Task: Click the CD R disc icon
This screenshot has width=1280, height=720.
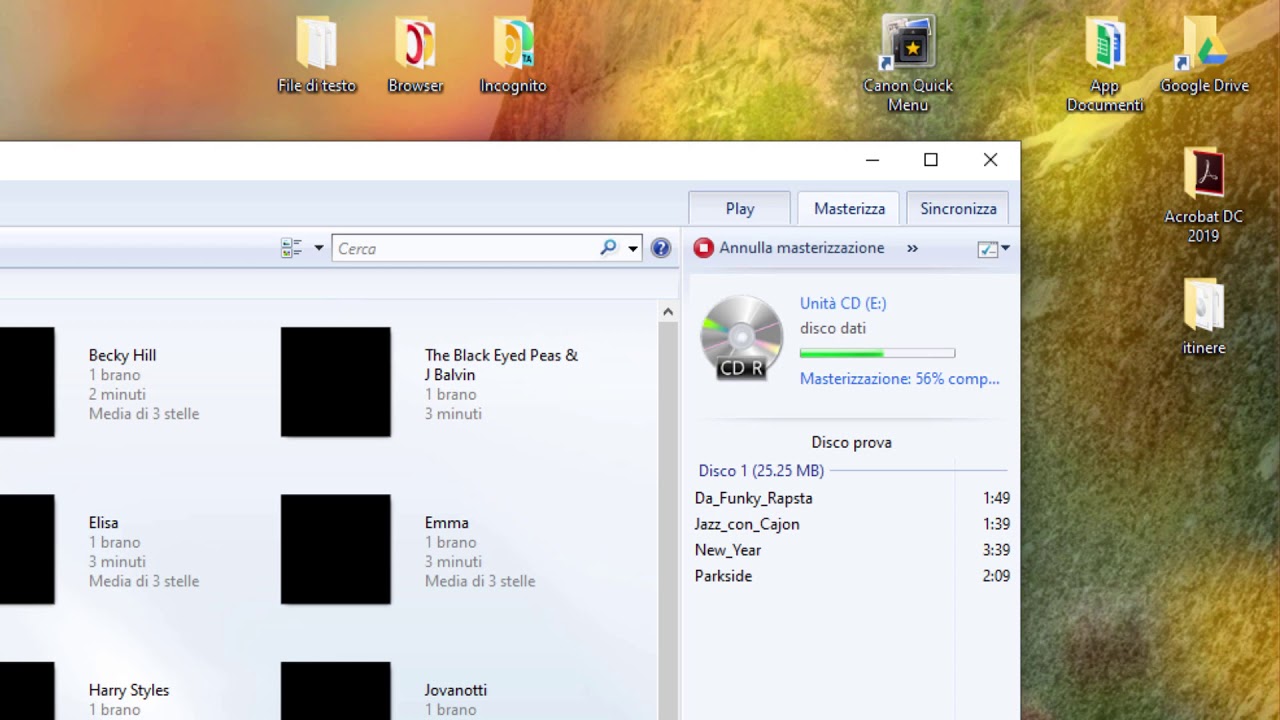Action: coord(741,337)
